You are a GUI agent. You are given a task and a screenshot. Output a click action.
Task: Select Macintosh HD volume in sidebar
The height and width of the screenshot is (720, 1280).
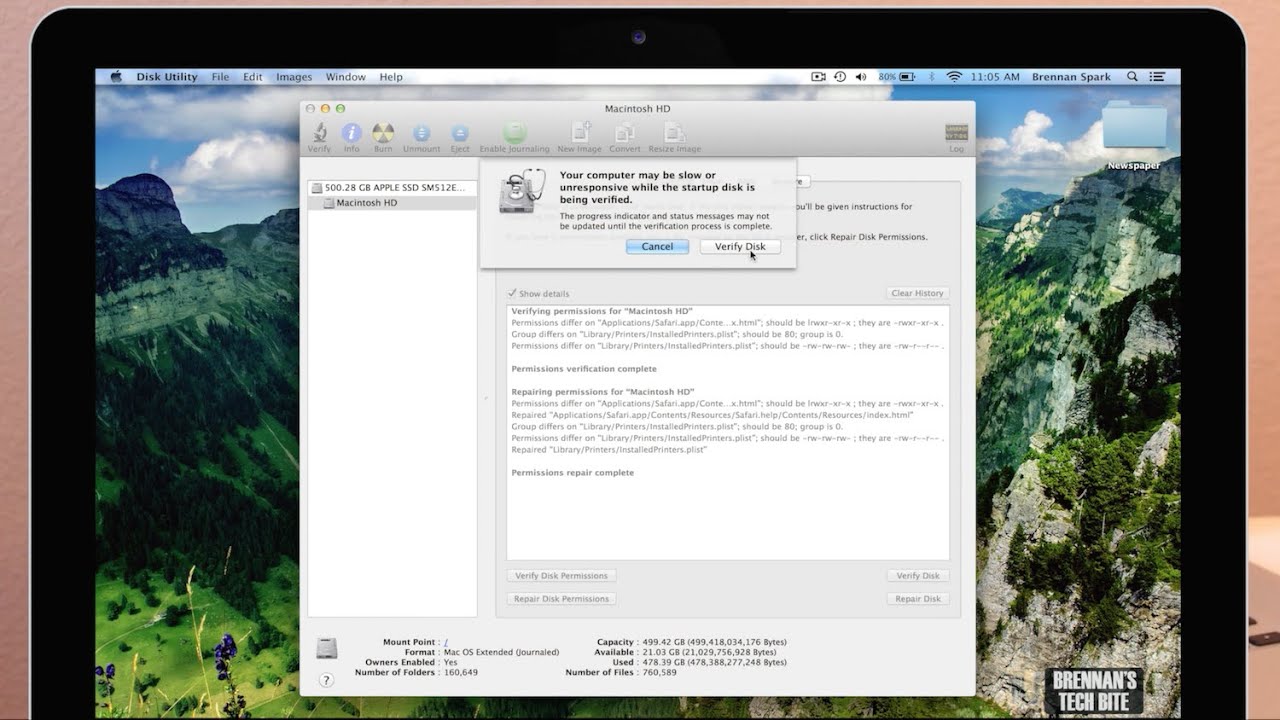click(392, 202)
